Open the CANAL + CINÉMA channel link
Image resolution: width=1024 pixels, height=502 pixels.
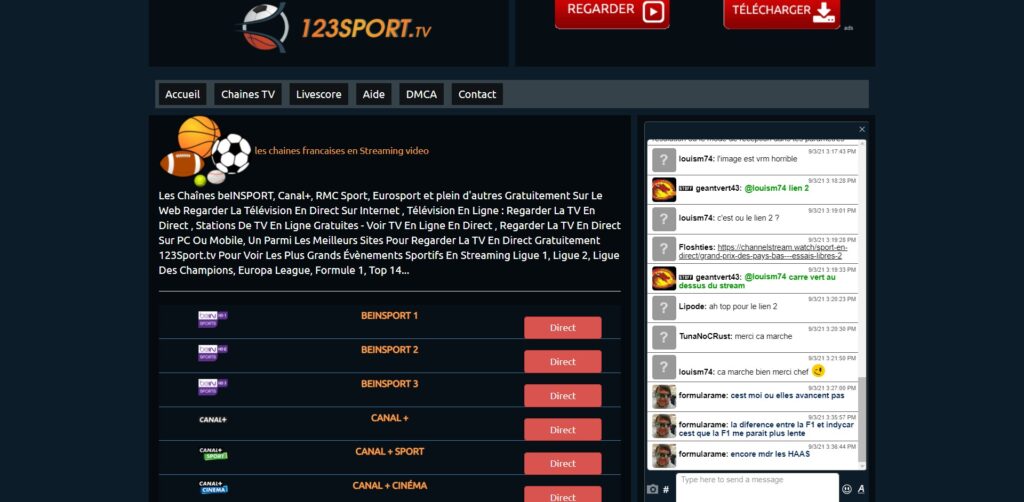point(389,486)
